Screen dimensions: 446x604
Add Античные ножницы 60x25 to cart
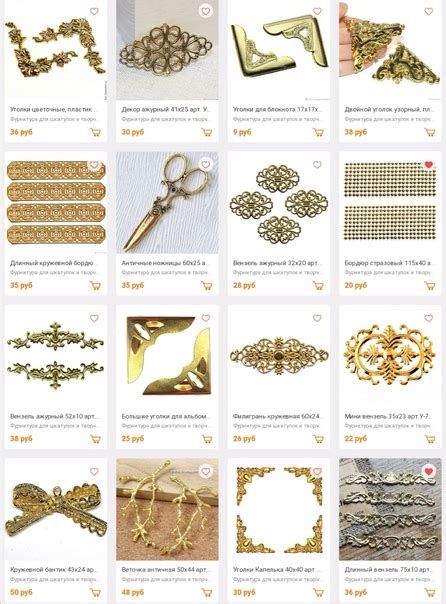(x=207, y=286)
